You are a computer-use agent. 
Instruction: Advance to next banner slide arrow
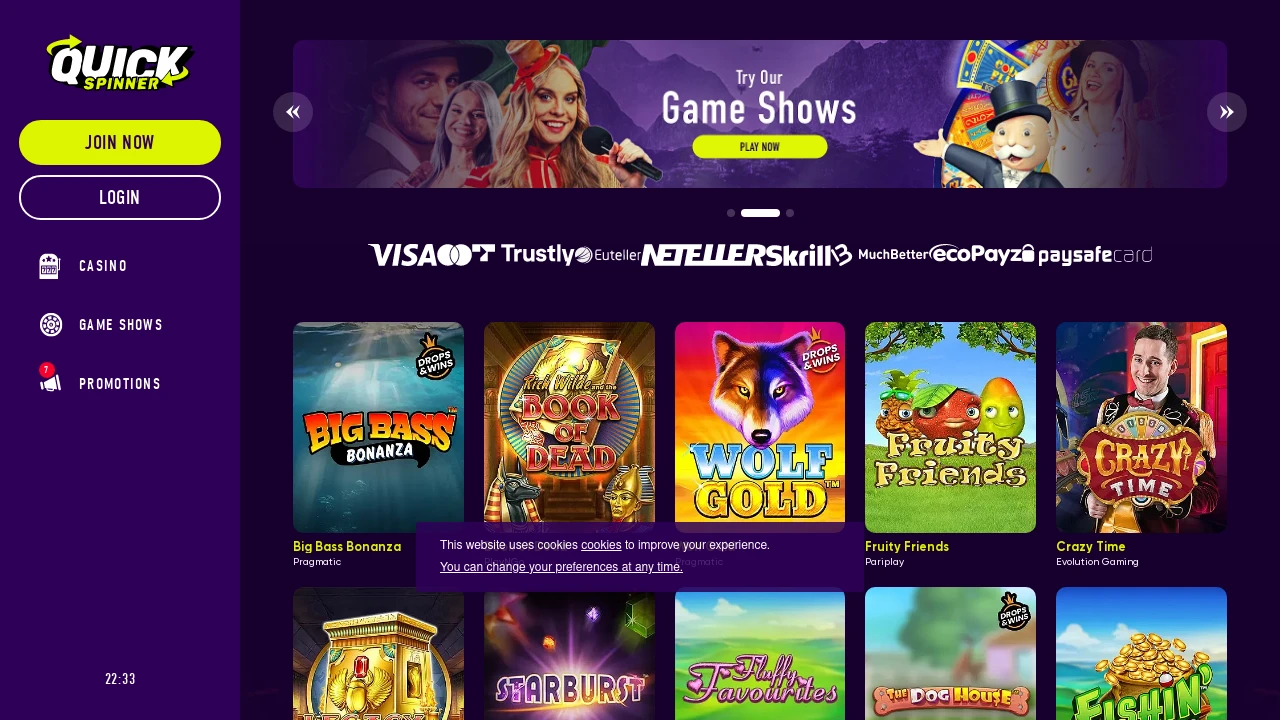[x=1227, y=112]
